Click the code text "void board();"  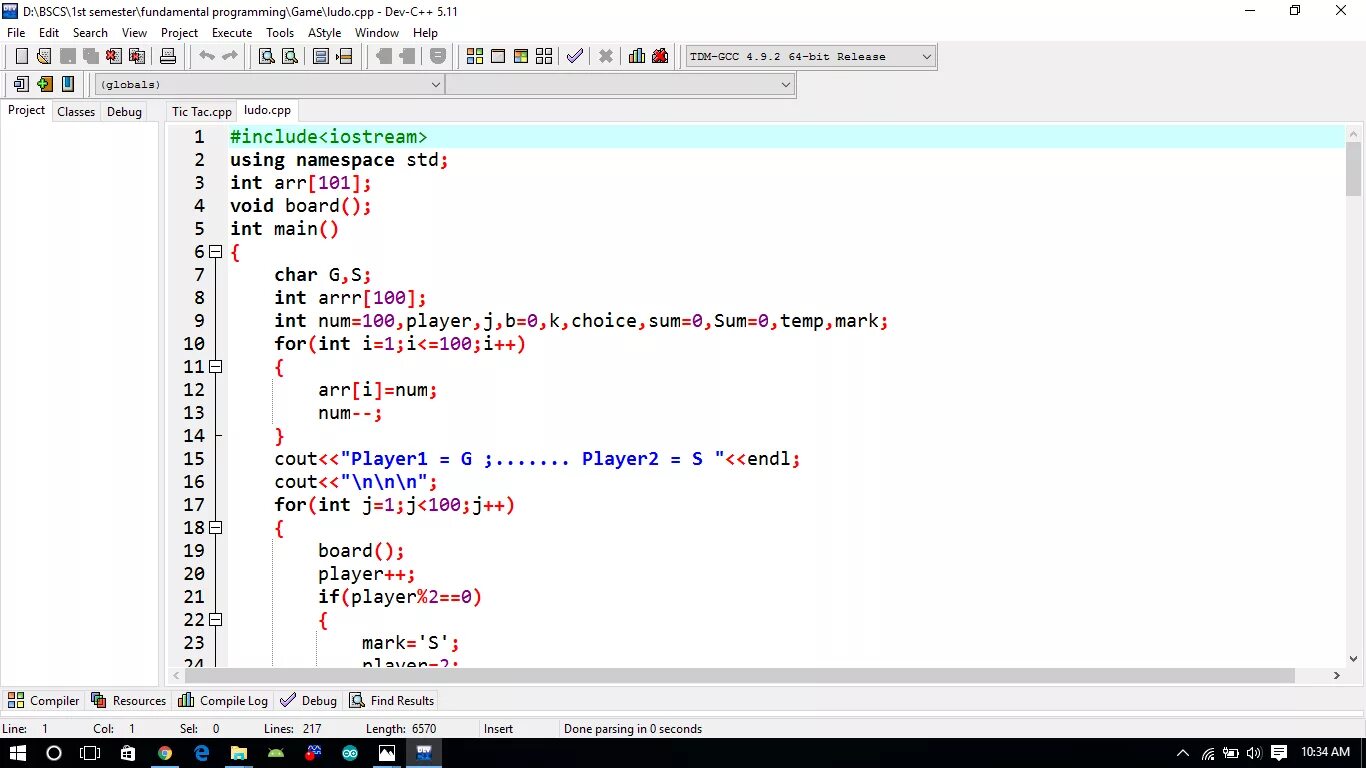301,206
